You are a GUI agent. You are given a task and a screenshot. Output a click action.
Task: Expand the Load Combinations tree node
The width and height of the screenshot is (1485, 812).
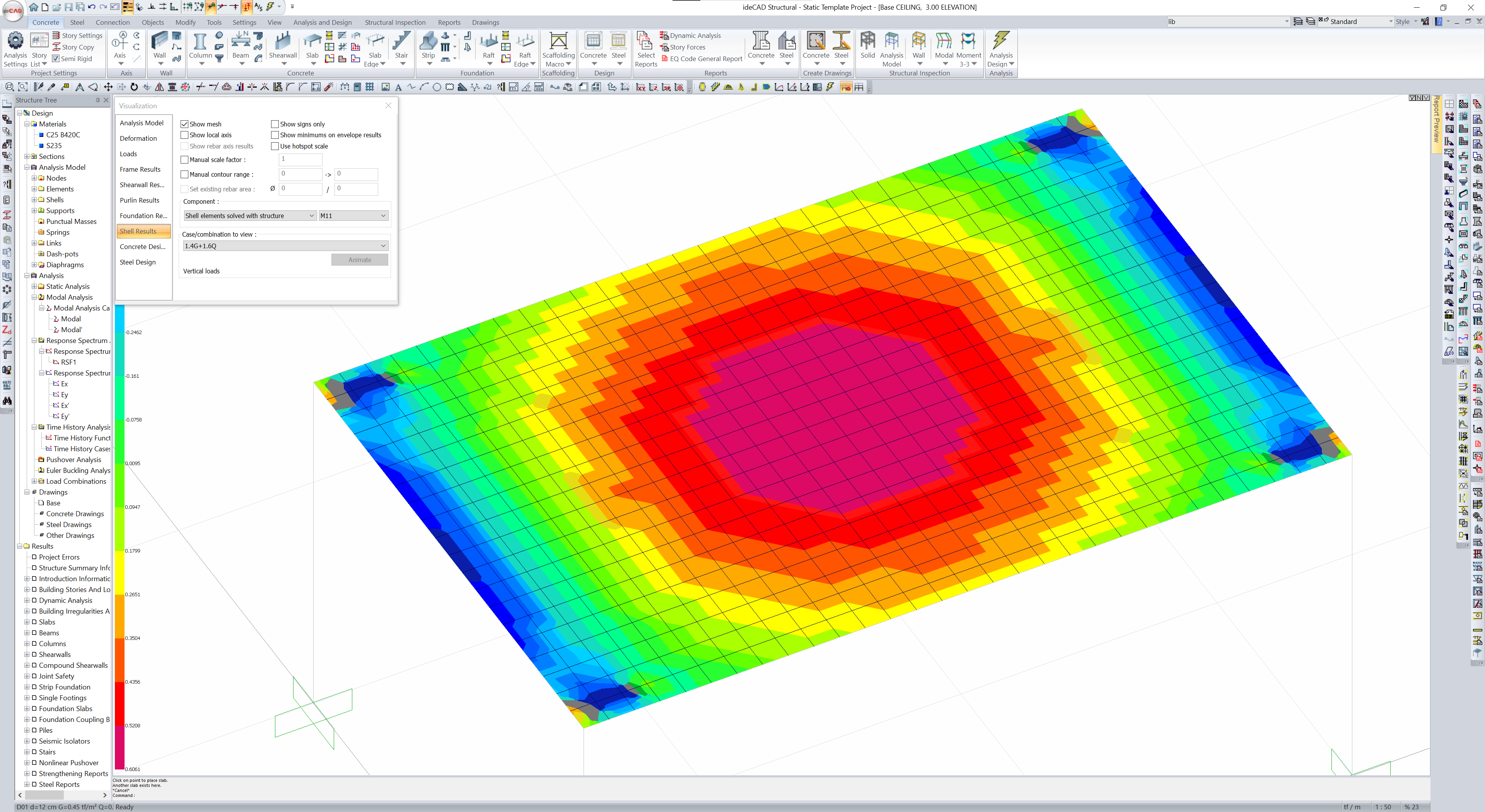coord(34,482)
